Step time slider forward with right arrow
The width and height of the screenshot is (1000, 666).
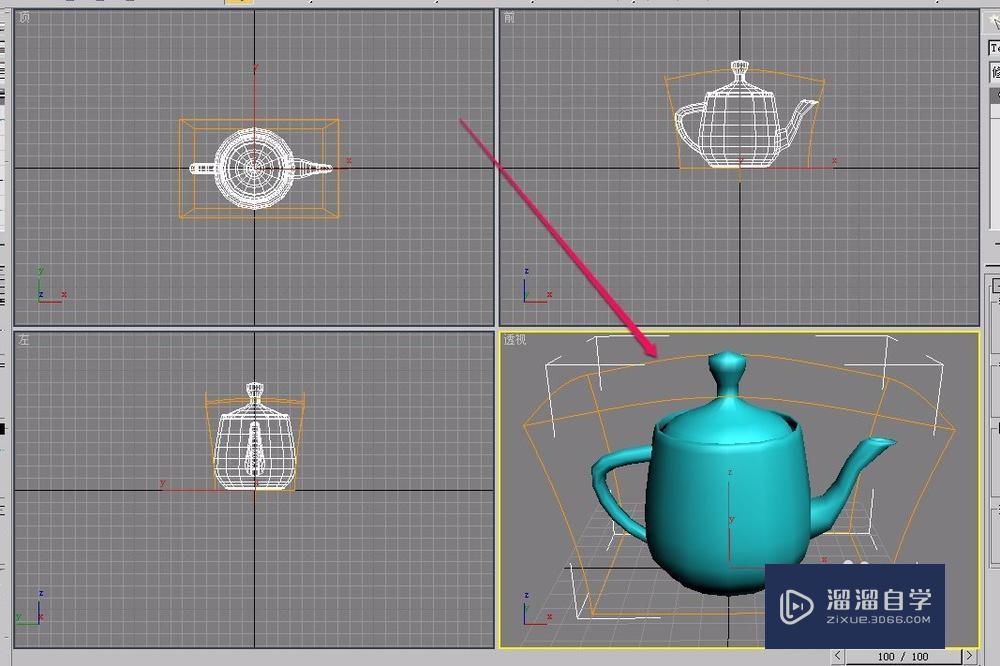pyautogui.click(x=969, y=656)
